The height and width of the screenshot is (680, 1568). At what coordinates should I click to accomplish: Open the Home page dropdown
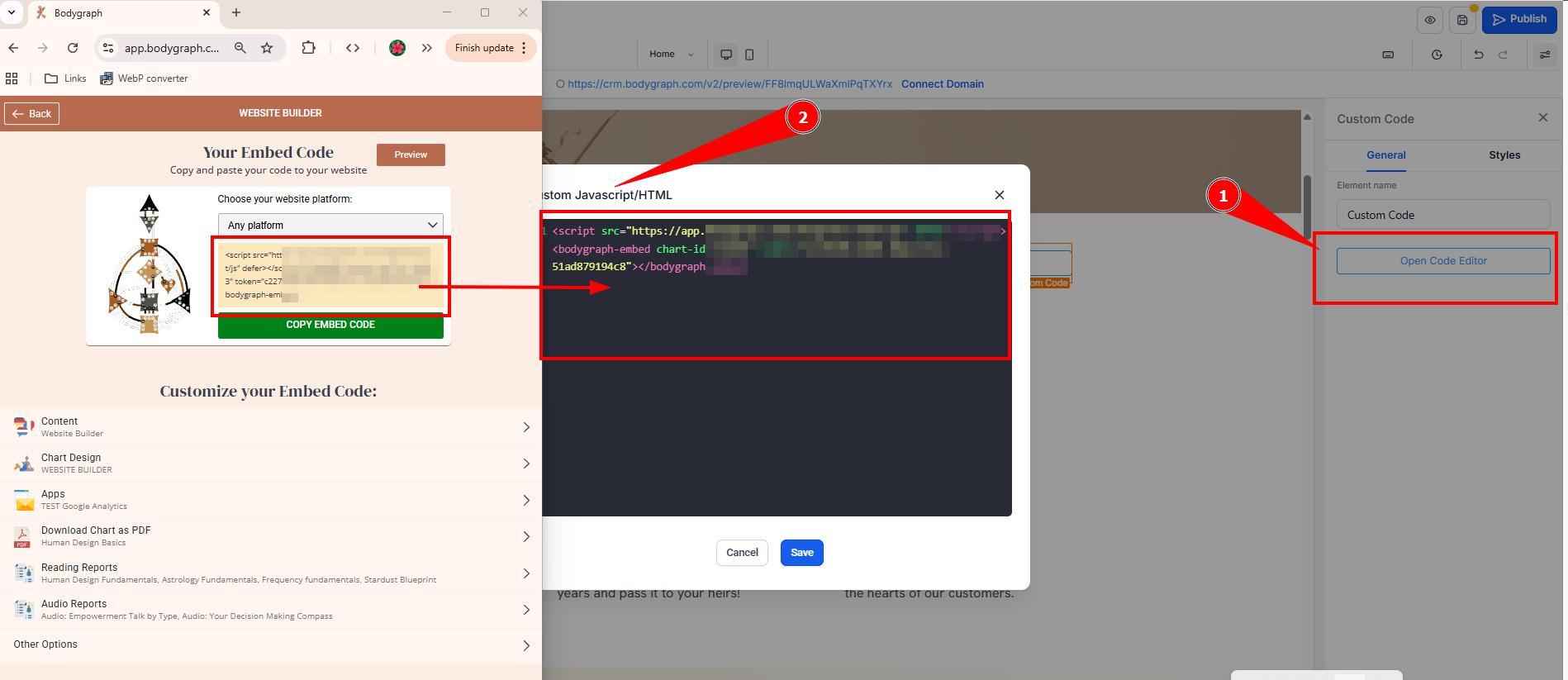pos(671,55)
